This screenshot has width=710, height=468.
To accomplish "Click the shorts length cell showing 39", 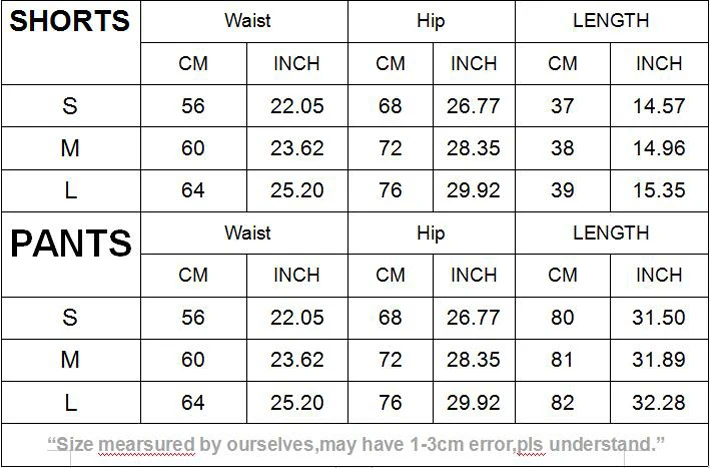I will click(x=563, y=190).
